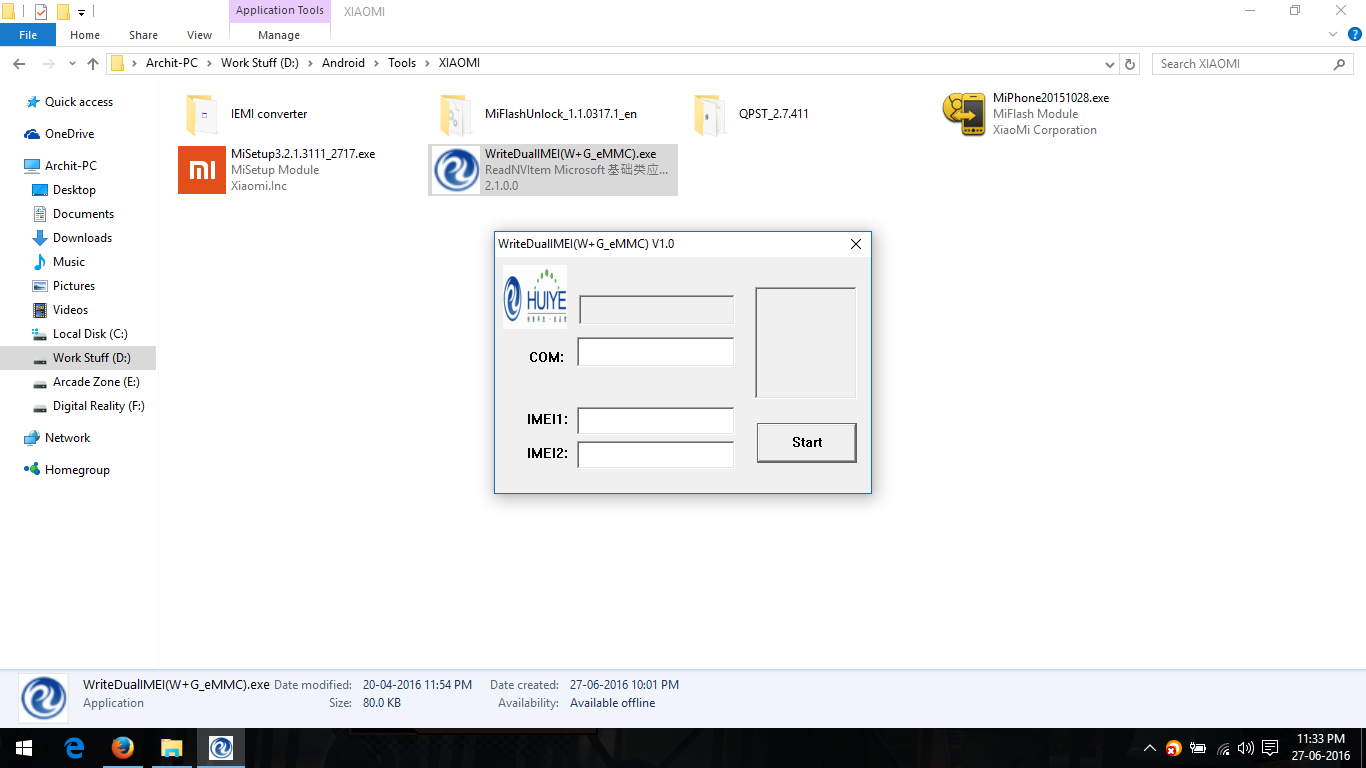The image size is (1366, 768).
Task: Navigate back with the Back arrow
Action: 18,64
